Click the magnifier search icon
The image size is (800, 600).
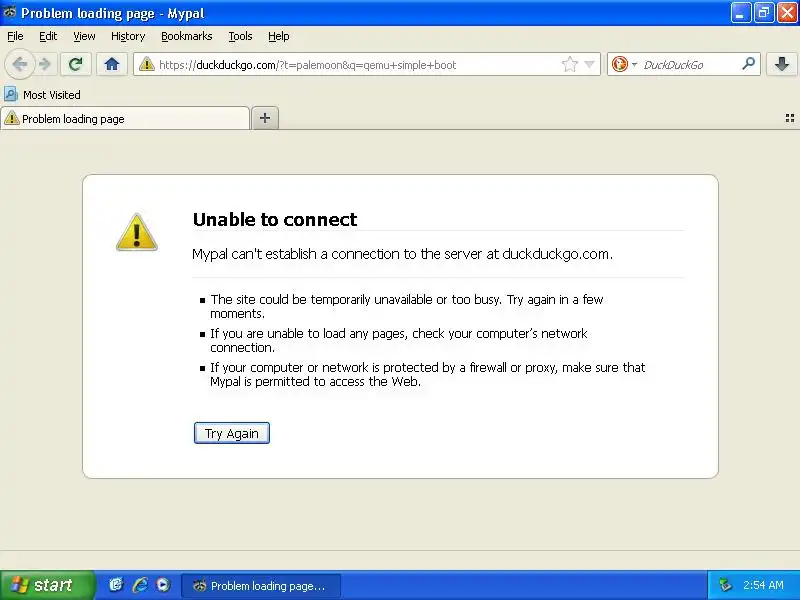coord(748,64)
